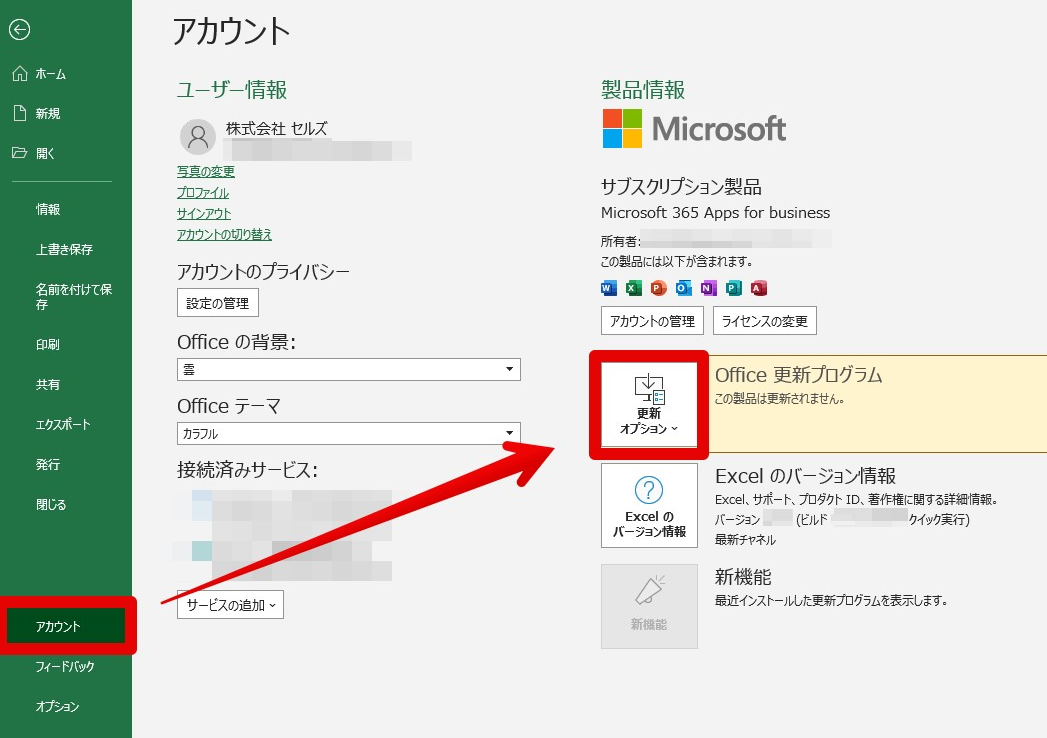Screen dimensions: 1047x738
Task: Open Excel のバージョン情報 button
Action: (649, 506)
